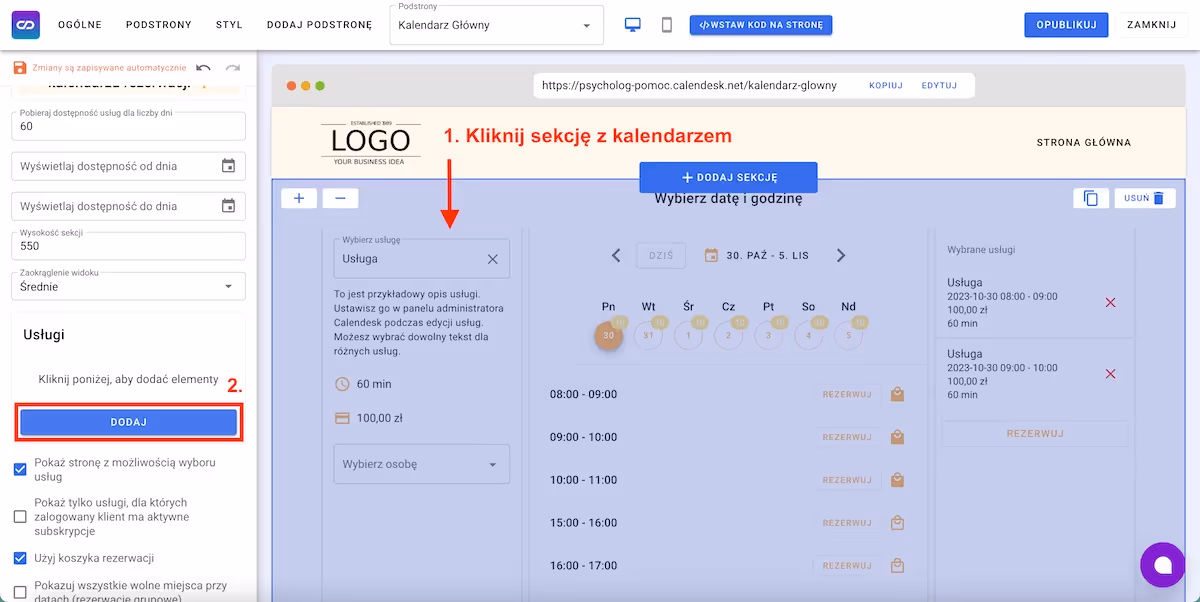Click the redo arrow icon
Screen dimensions: 1200x602
point(233,68)
